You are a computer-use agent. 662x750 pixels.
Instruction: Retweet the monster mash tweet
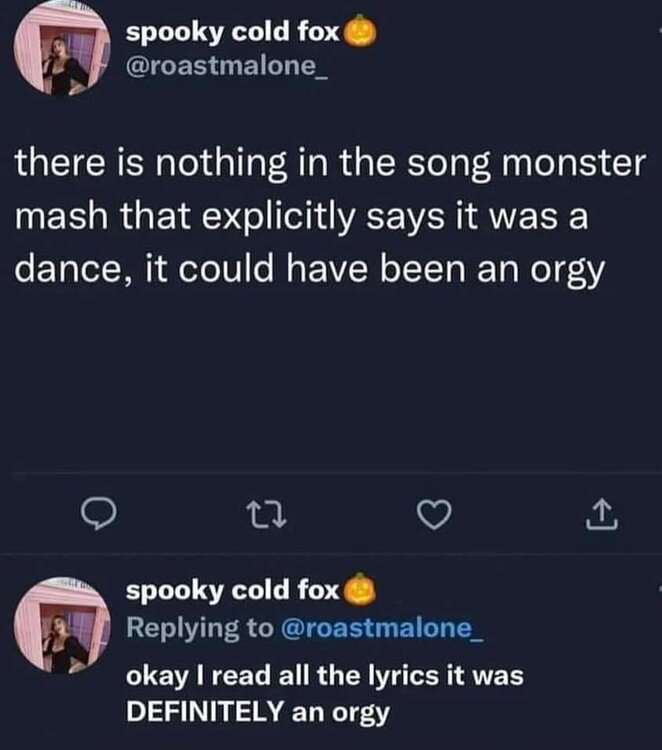tap(260, 514)
